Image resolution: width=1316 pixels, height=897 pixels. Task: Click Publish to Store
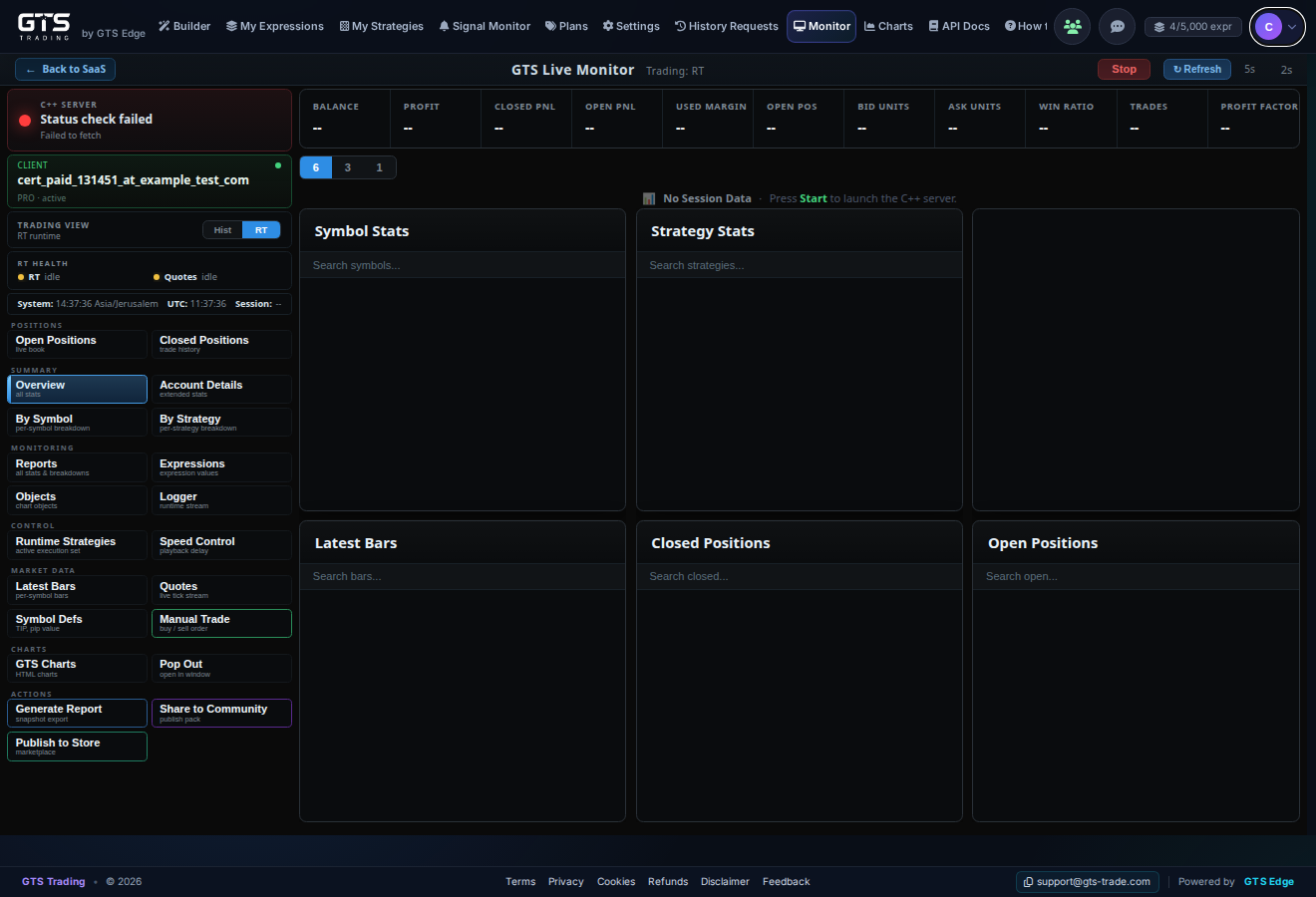(77, 747)
